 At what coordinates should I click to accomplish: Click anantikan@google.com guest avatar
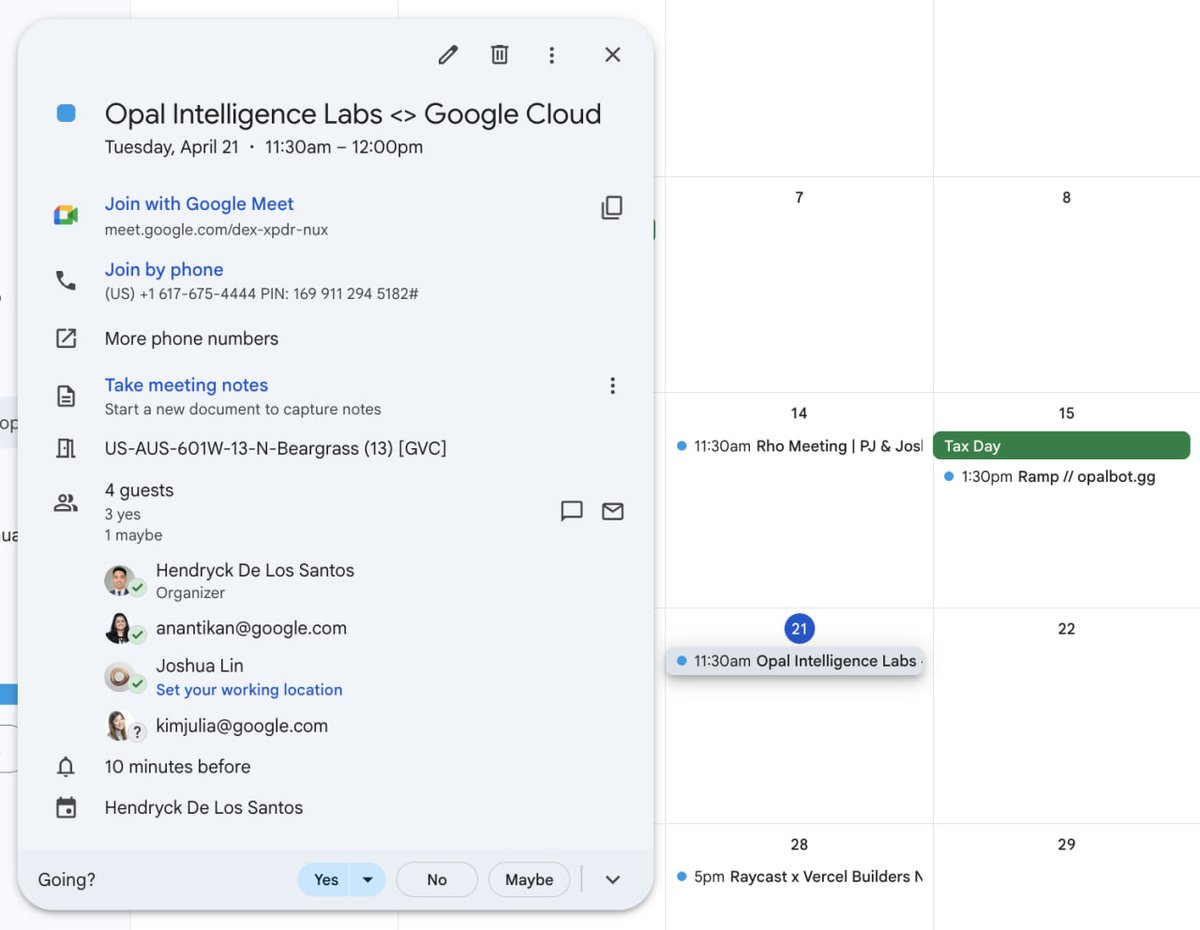coord(121,629)
